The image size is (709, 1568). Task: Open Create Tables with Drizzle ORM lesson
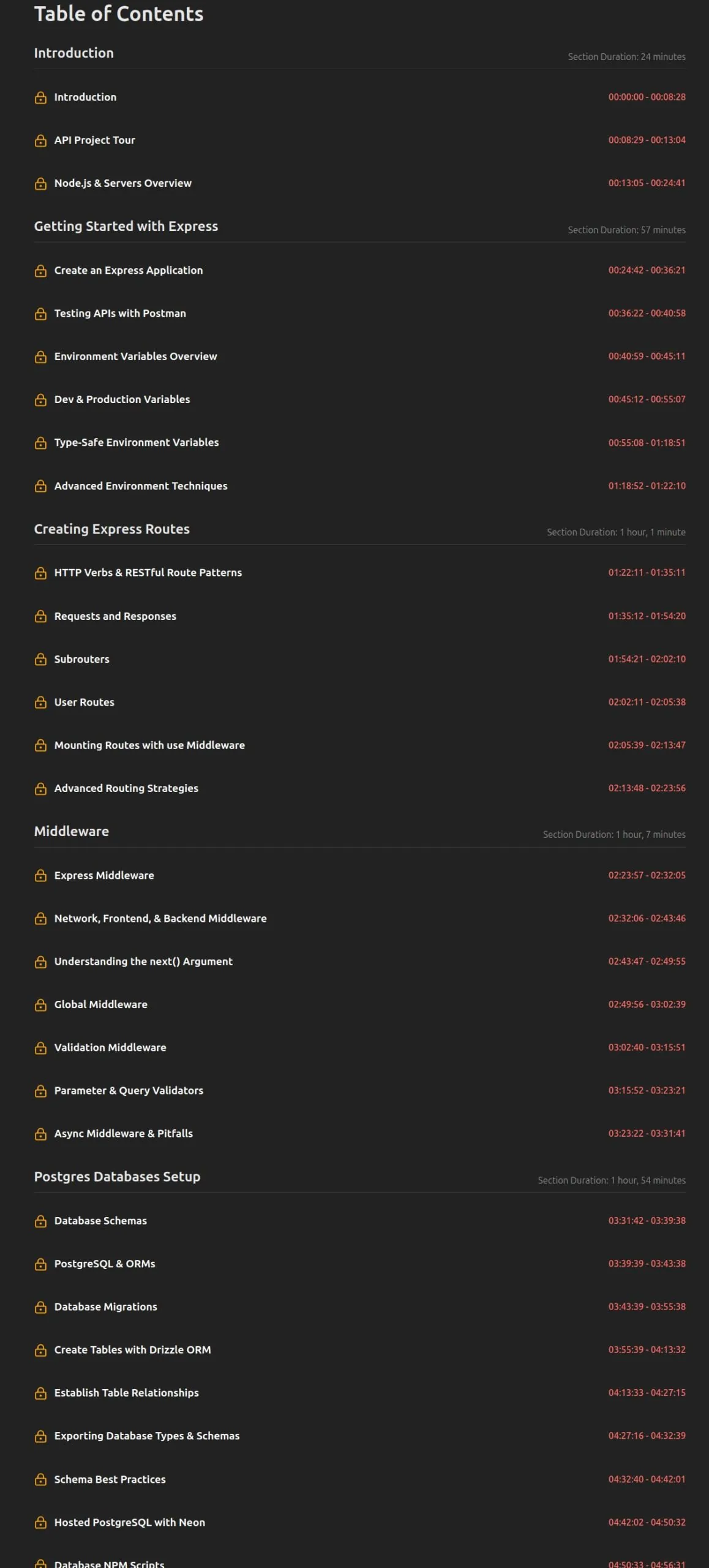point(132,1350)
